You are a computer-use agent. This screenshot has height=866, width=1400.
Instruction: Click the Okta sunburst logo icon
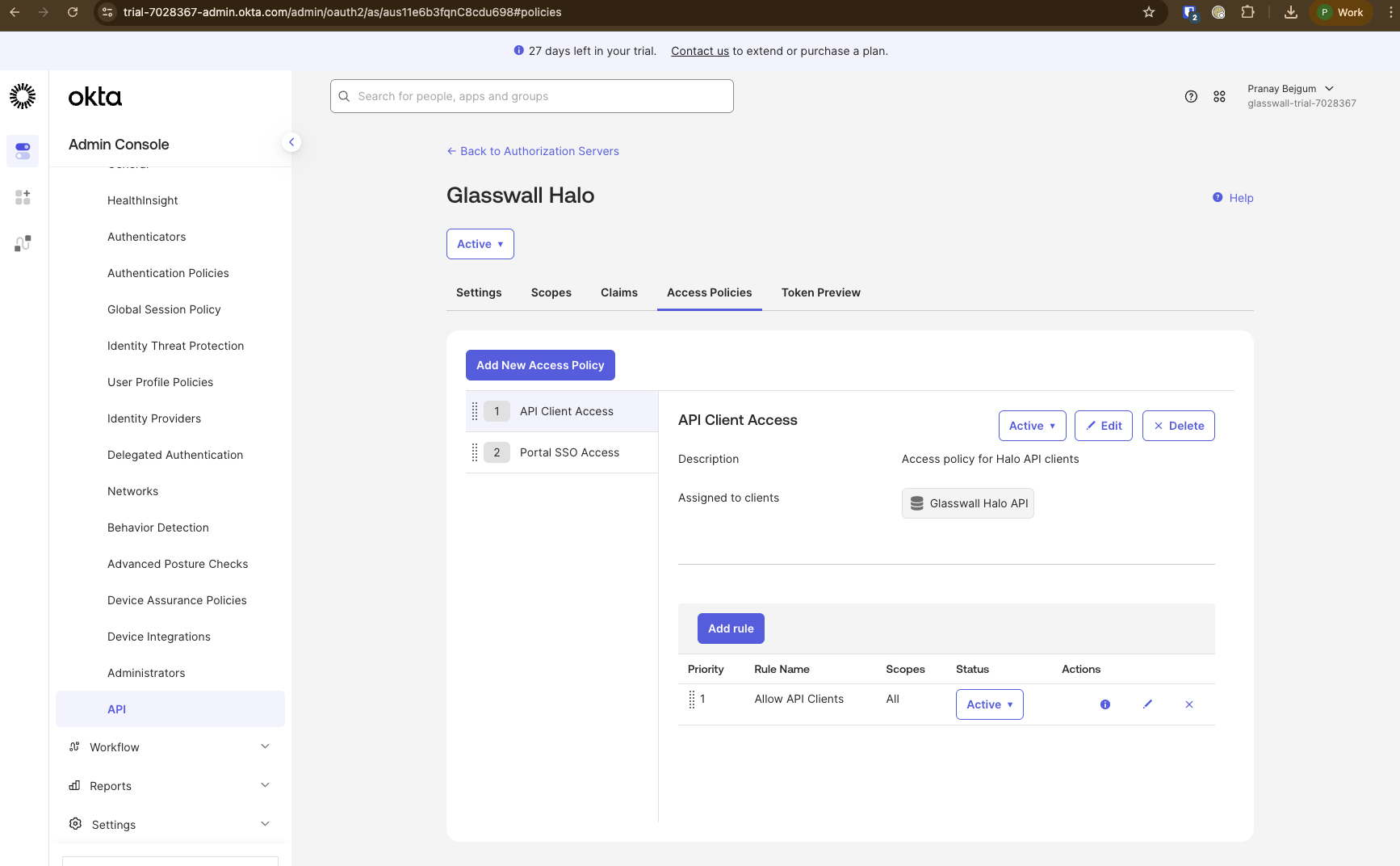pos(23,96)
